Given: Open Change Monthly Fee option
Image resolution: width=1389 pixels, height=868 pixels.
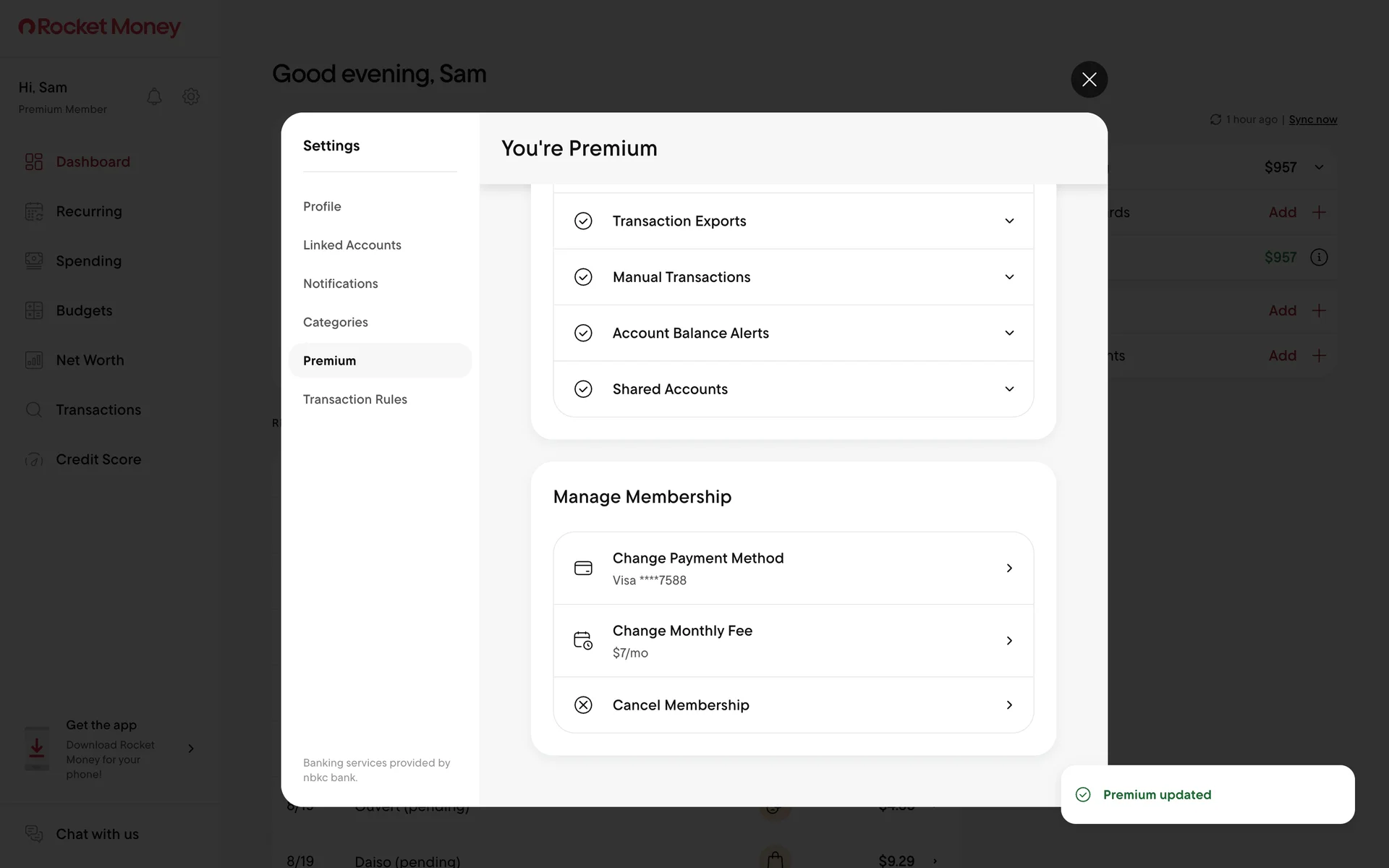Looking at the screenshot, I should (793, 641).
